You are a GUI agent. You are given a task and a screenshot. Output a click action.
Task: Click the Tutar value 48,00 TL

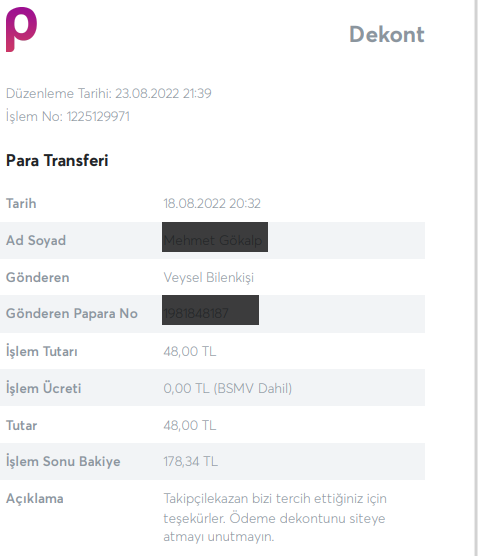[x=189, y=425]
